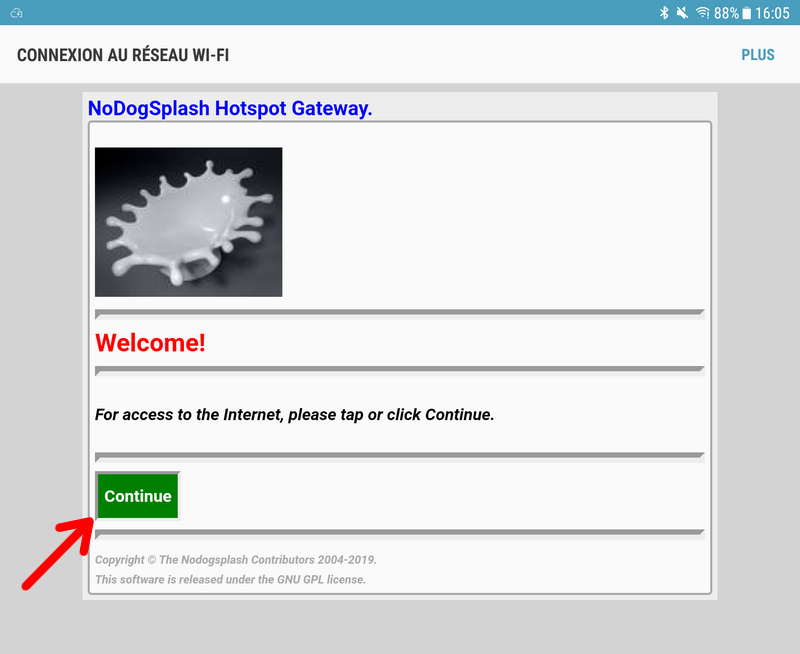Tap the GNU GPL license notice
The image size is (800, 654).
click(x=231, y=580)
